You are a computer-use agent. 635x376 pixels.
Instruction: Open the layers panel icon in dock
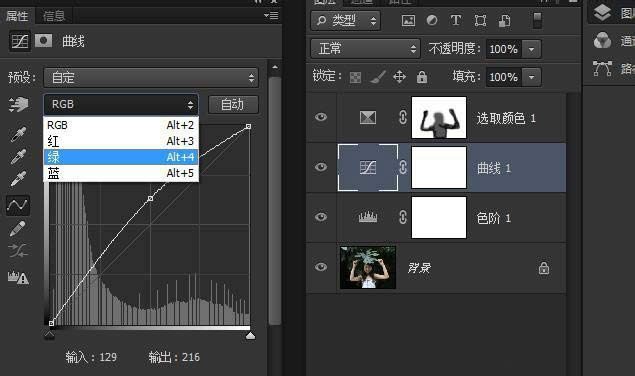click(x=602, y=12)
